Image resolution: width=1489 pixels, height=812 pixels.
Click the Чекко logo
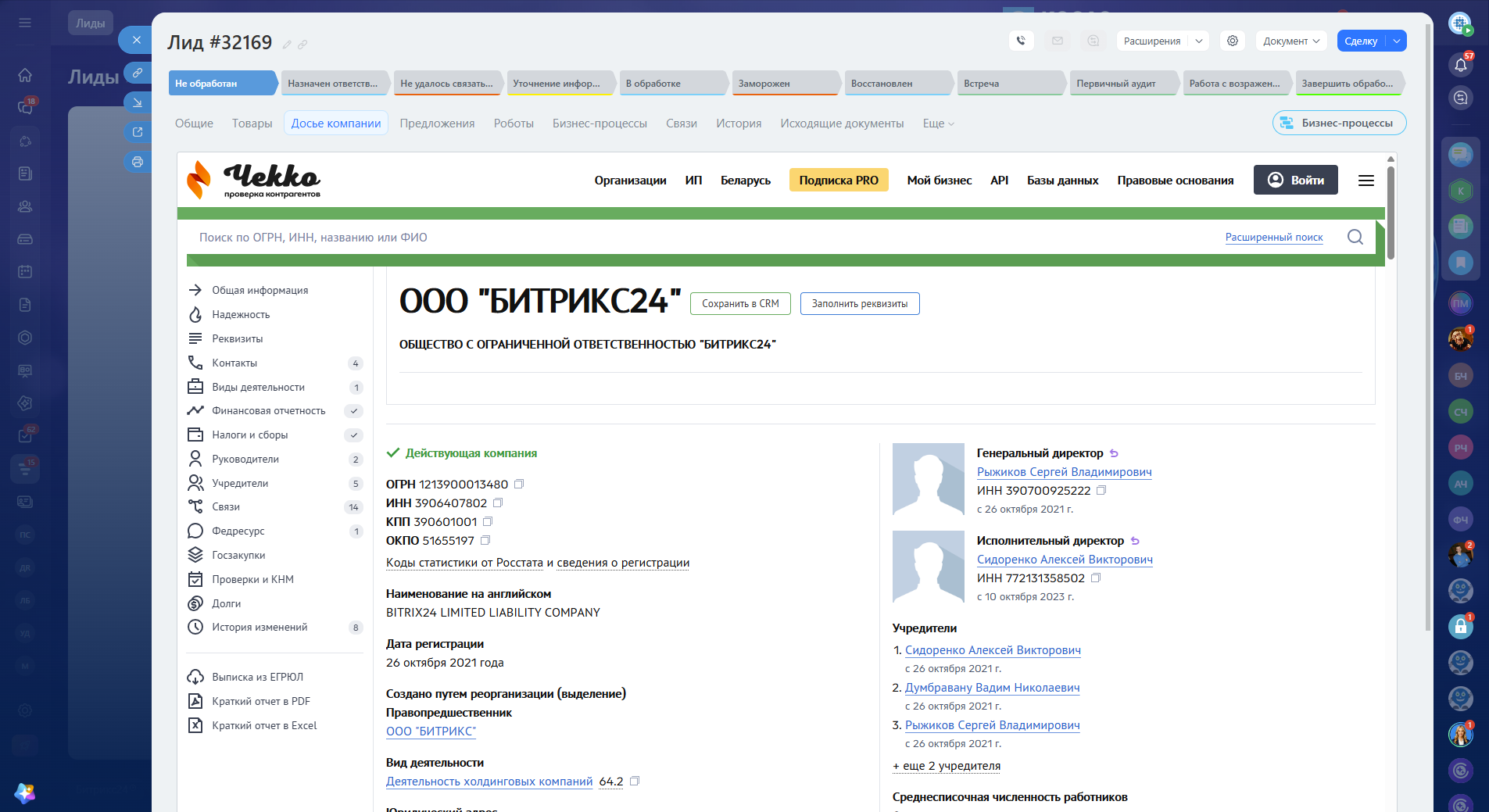[x=254, y=180]
